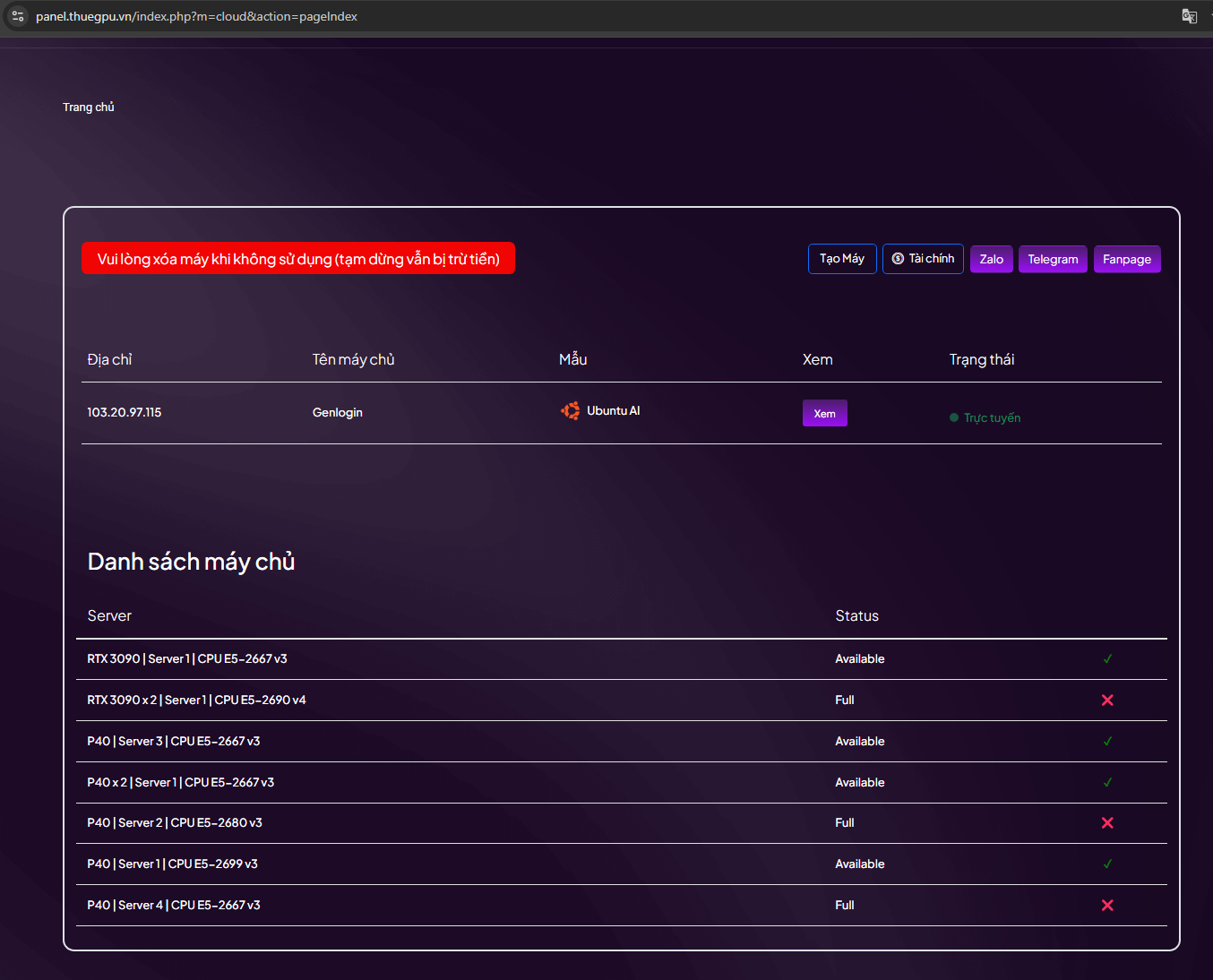Go to Trang chủ link
This screenshot has width=1213, height=980.
(89, 107)
